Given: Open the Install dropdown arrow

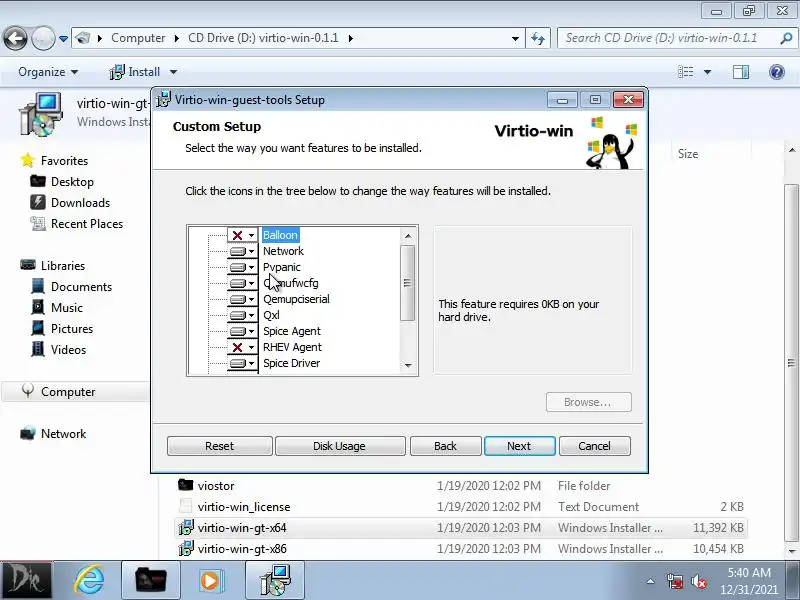Looking at the screenshot, I should 173,72.
